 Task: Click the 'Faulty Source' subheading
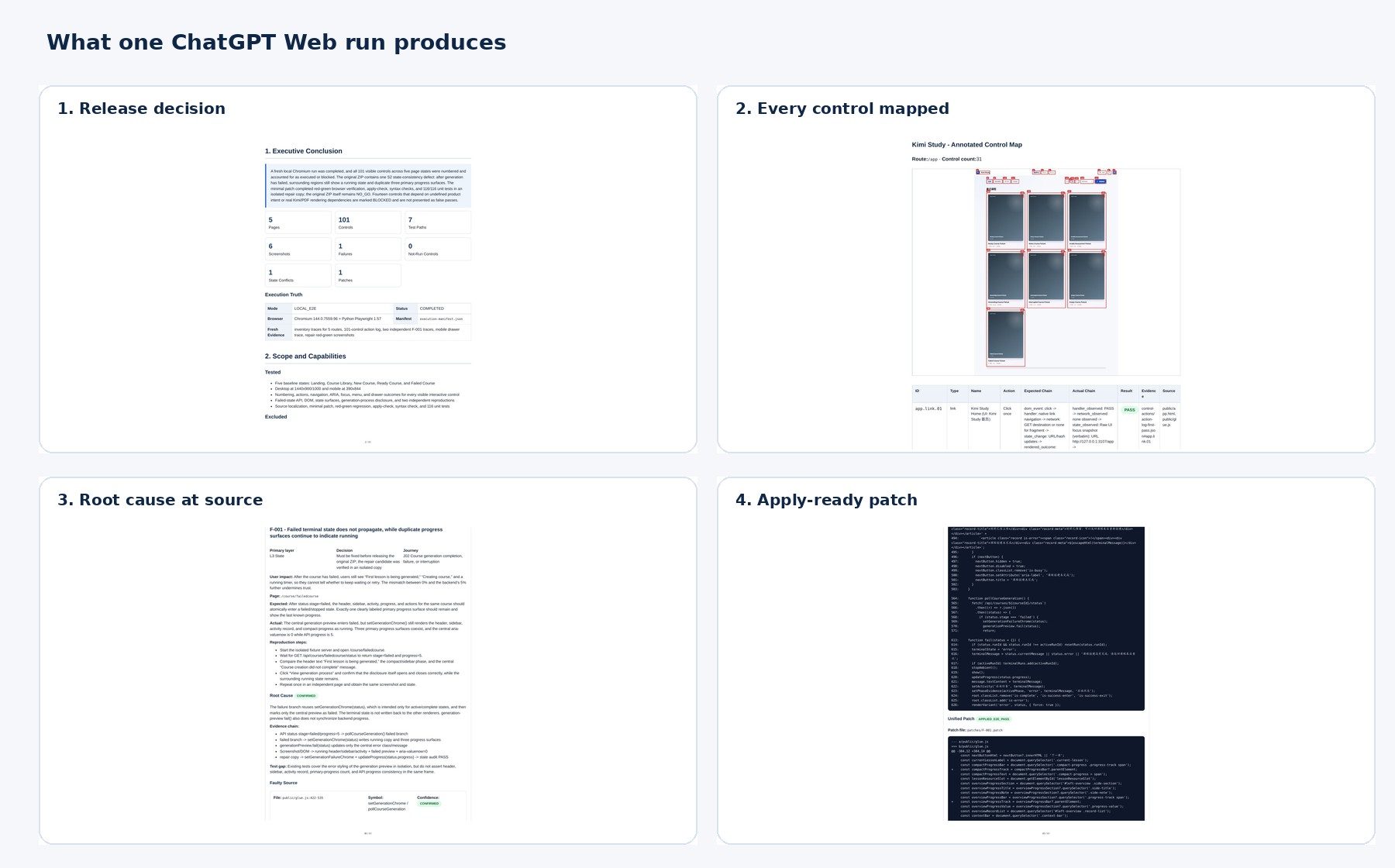[284, 783]
